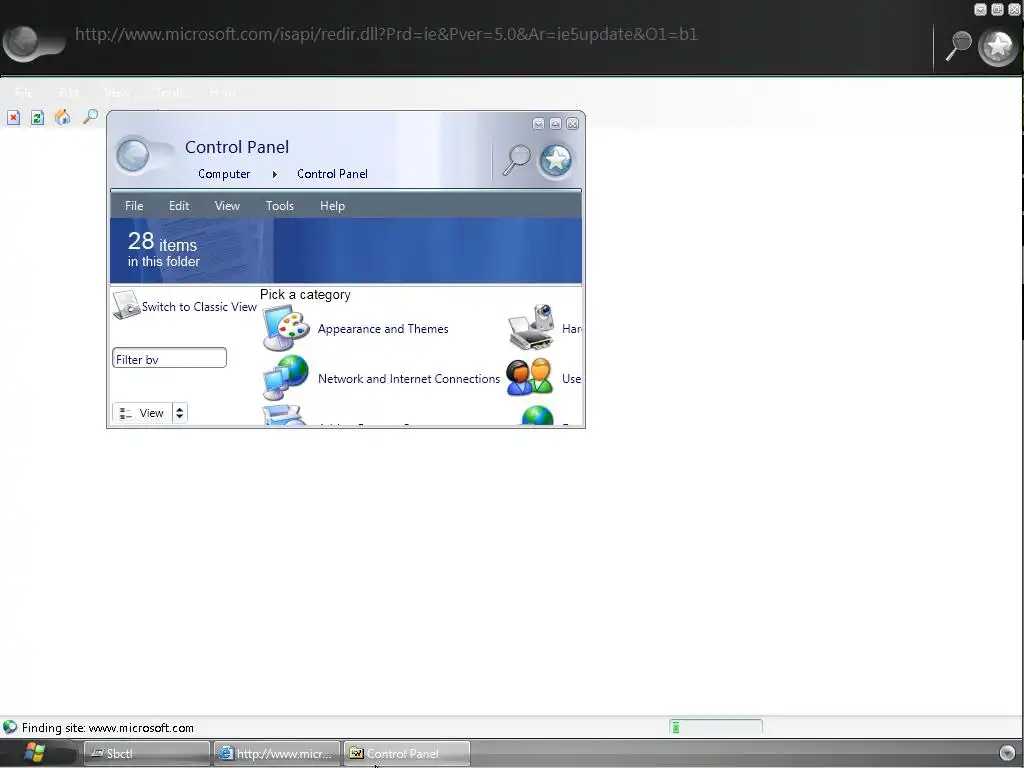Go to home page icon
This screenshot has height=768, width=1024.
(63, 117)
